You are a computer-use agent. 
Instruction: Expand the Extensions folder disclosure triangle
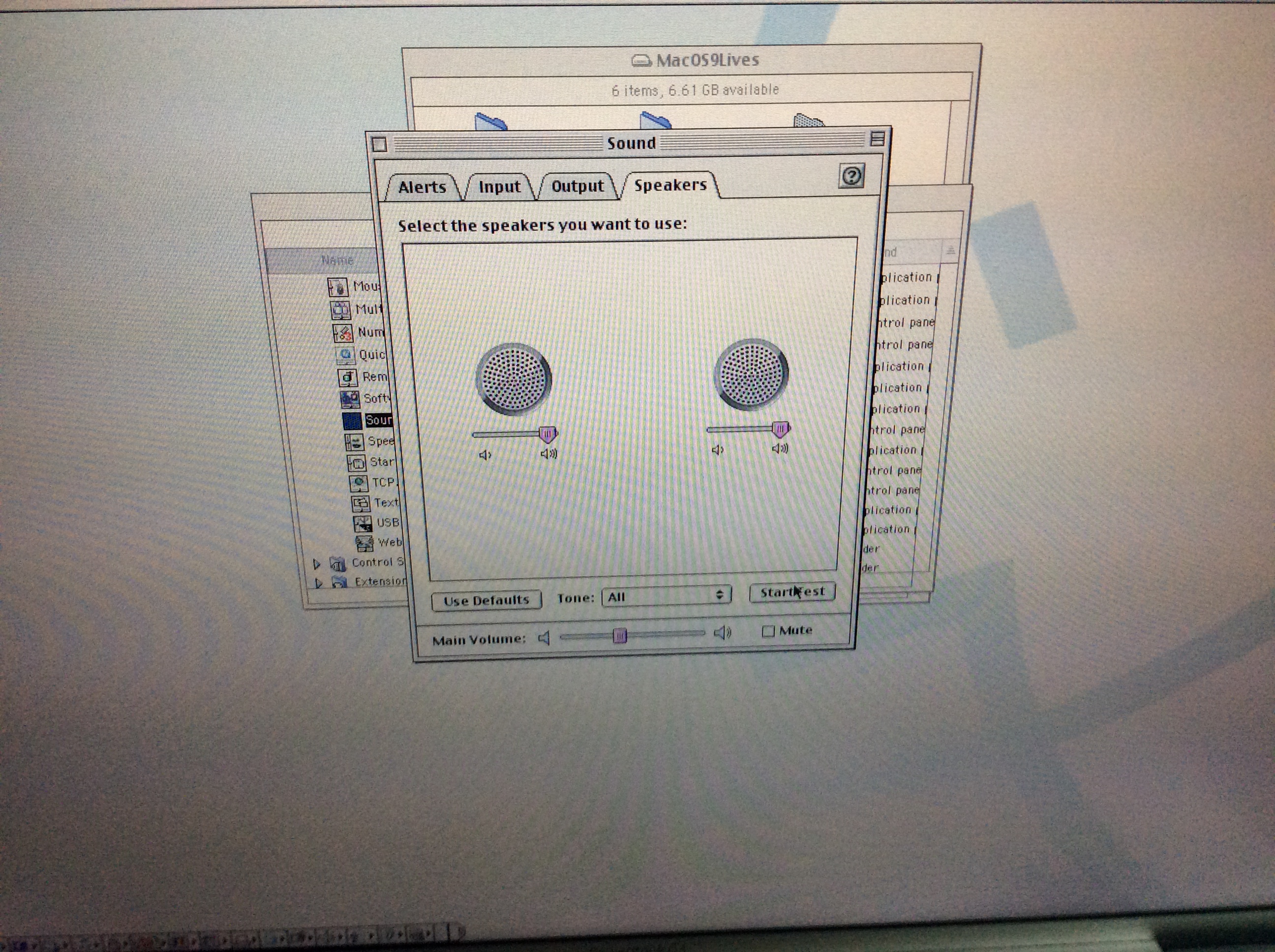(319, 583)
